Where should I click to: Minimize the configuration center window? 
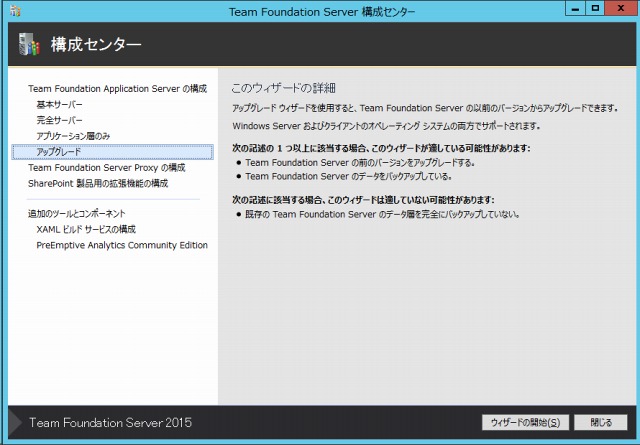pos(576,9)
